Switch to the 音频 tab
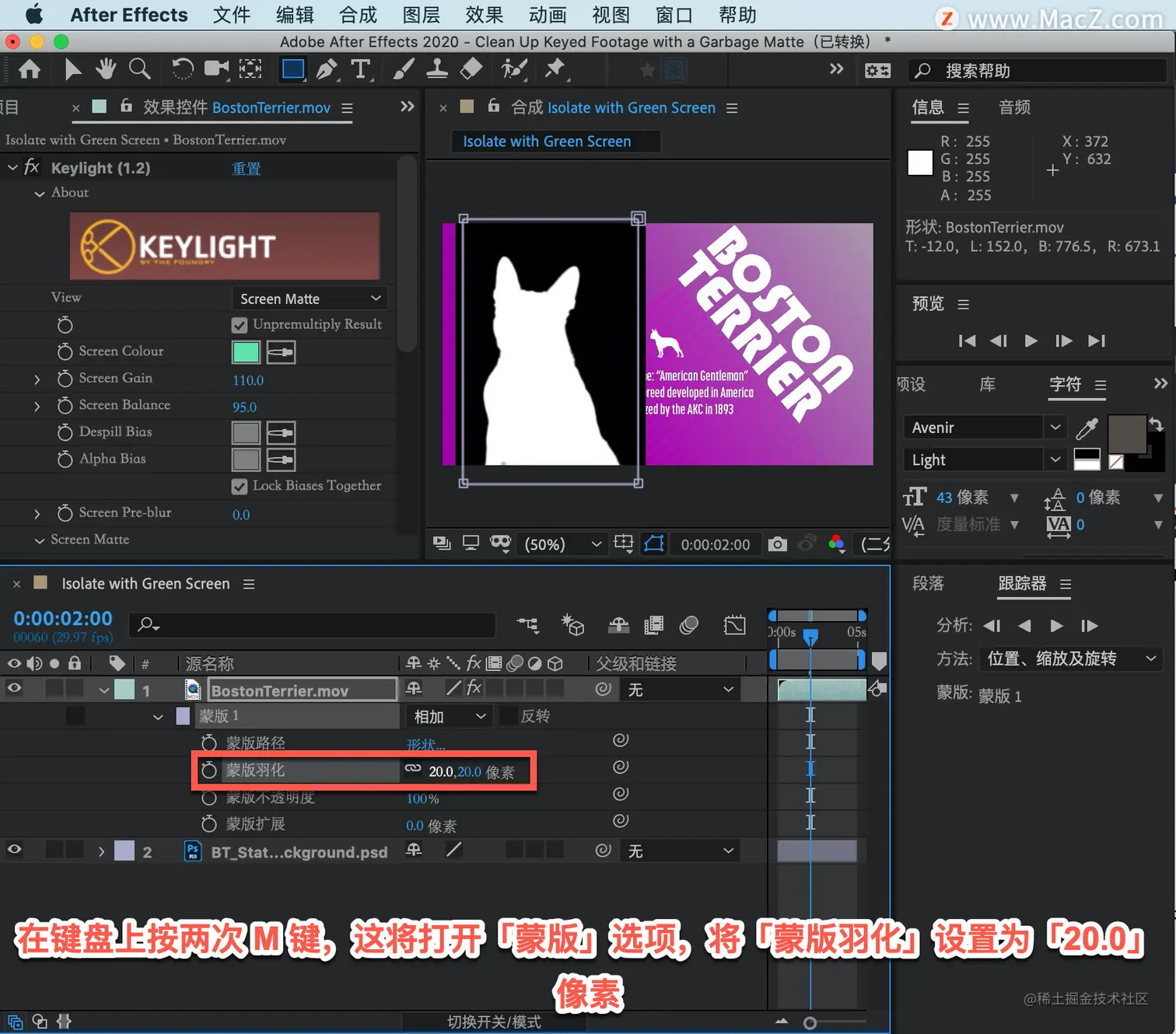Screen dimensions: 1176x1034 tap(1014, 107)
